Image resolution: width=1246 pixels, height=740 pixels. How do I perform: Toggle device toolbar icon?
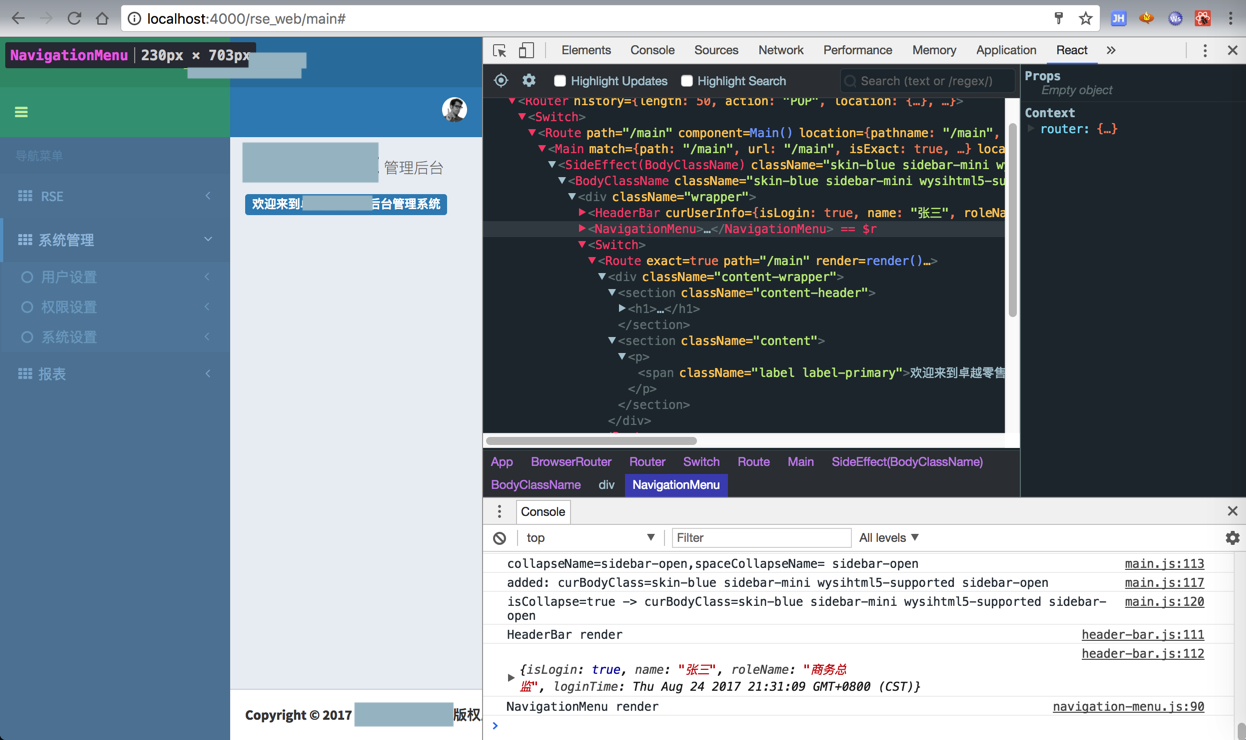click(x=526, y=50)
